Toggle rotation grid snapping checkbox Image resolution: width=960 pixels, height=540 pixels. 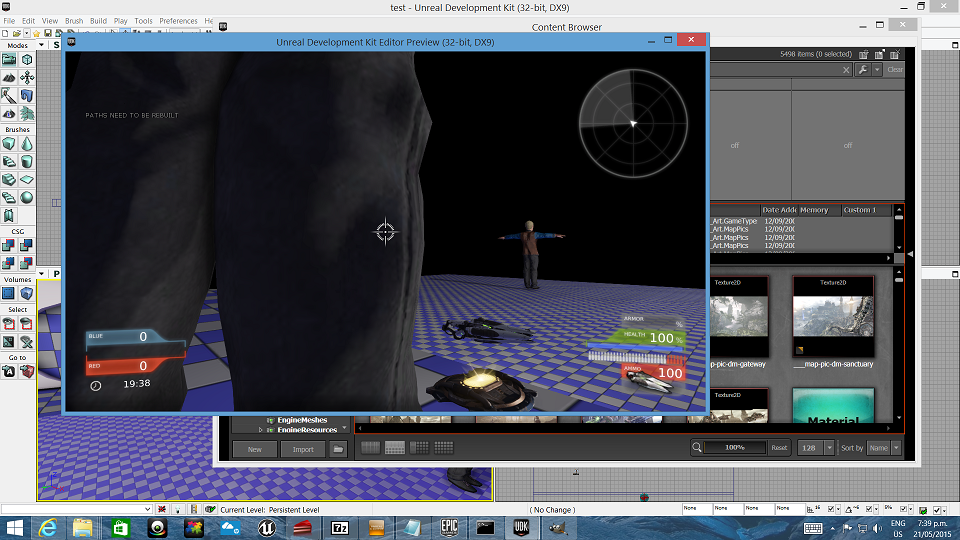coord(869,509)
